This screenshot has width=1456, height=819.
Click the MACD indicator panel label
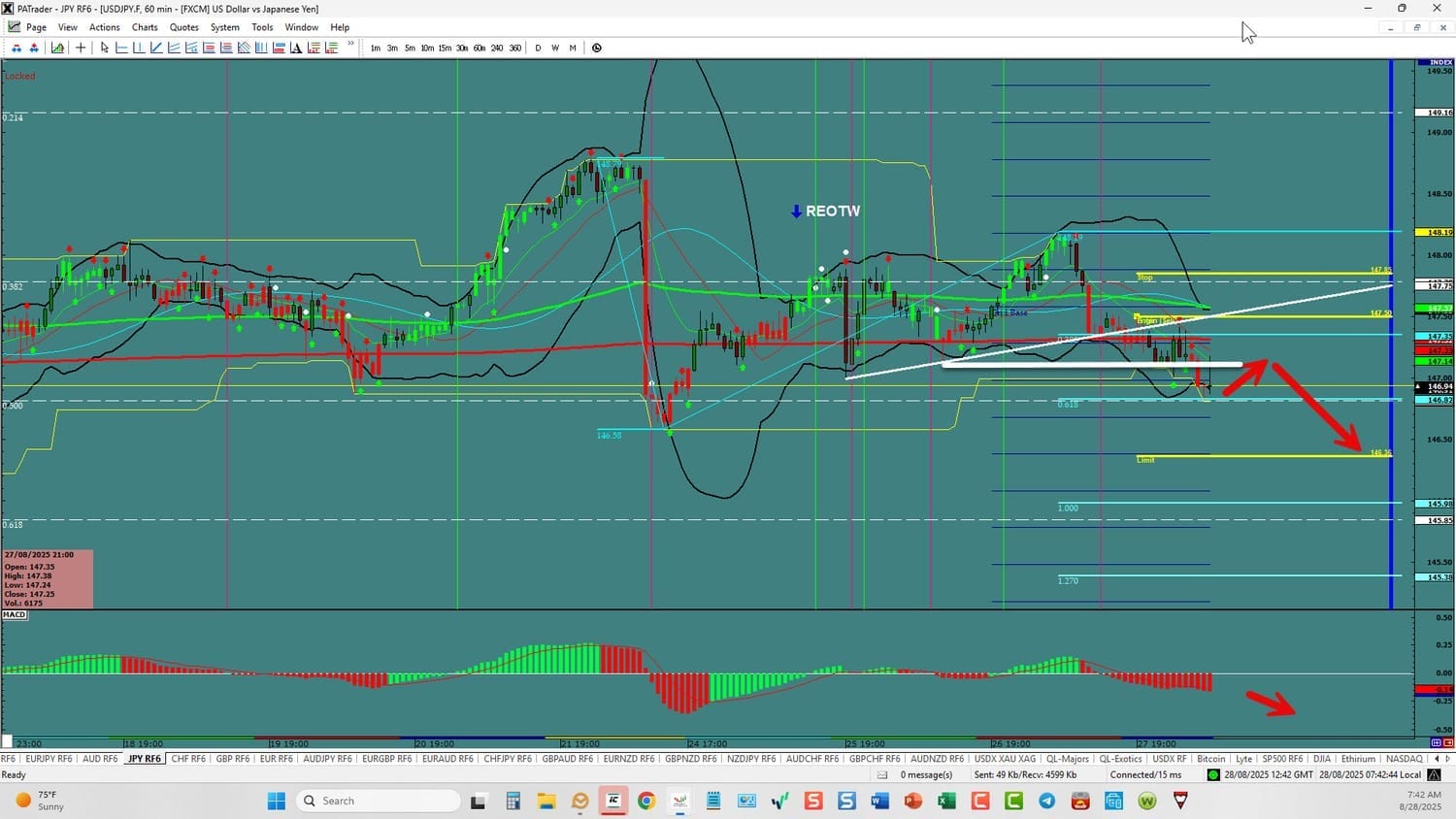click(x=15, y=614)
